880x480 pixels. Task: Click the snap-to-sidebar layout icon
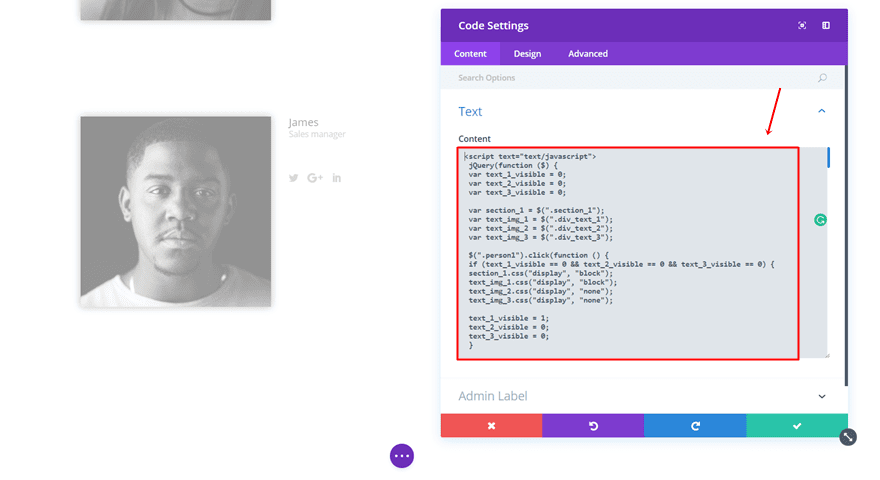click(x=826, y=25)
